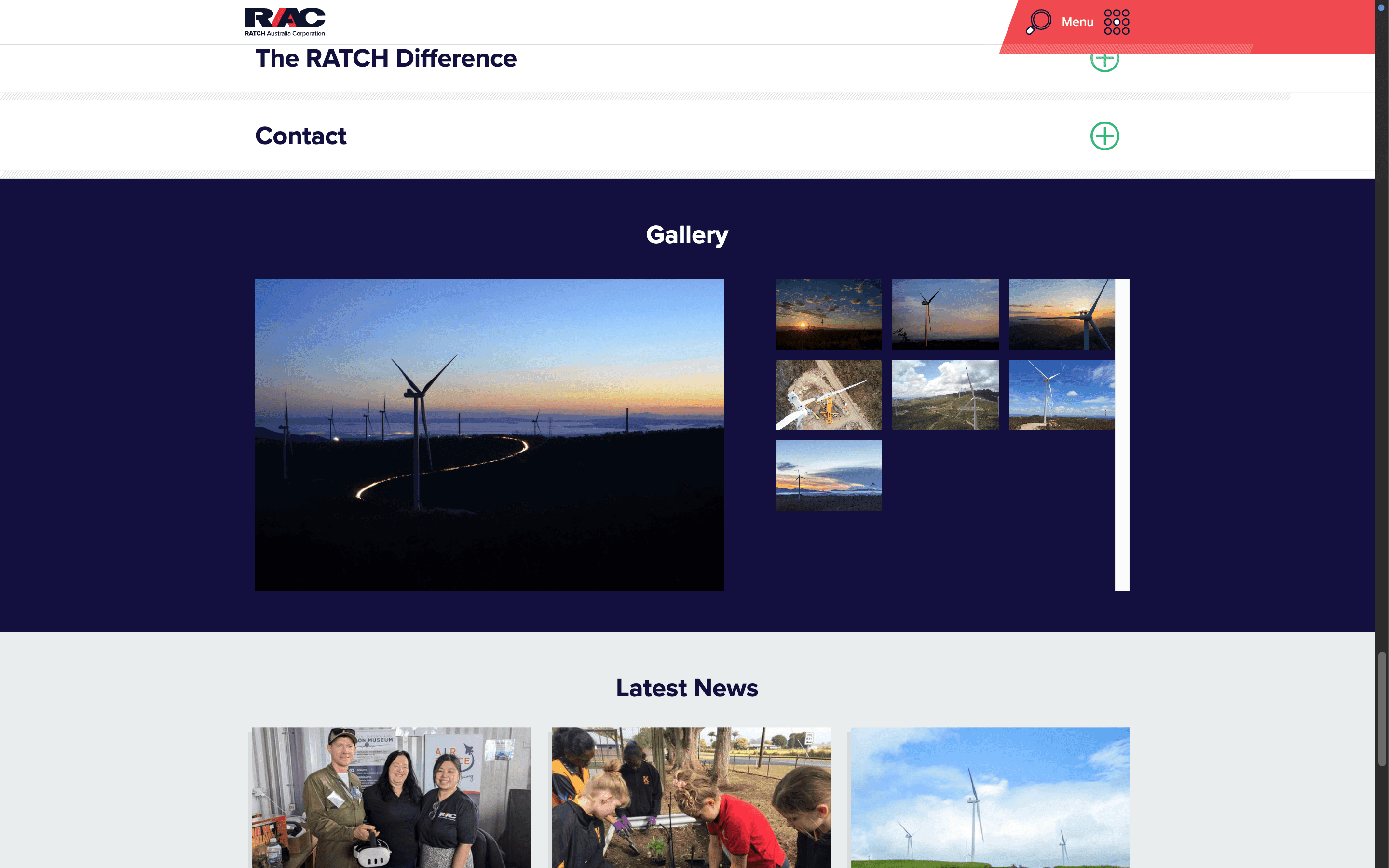1389x868 pixels.
Task: Open the Menu text label
Action: click(x=1077, y=22)
